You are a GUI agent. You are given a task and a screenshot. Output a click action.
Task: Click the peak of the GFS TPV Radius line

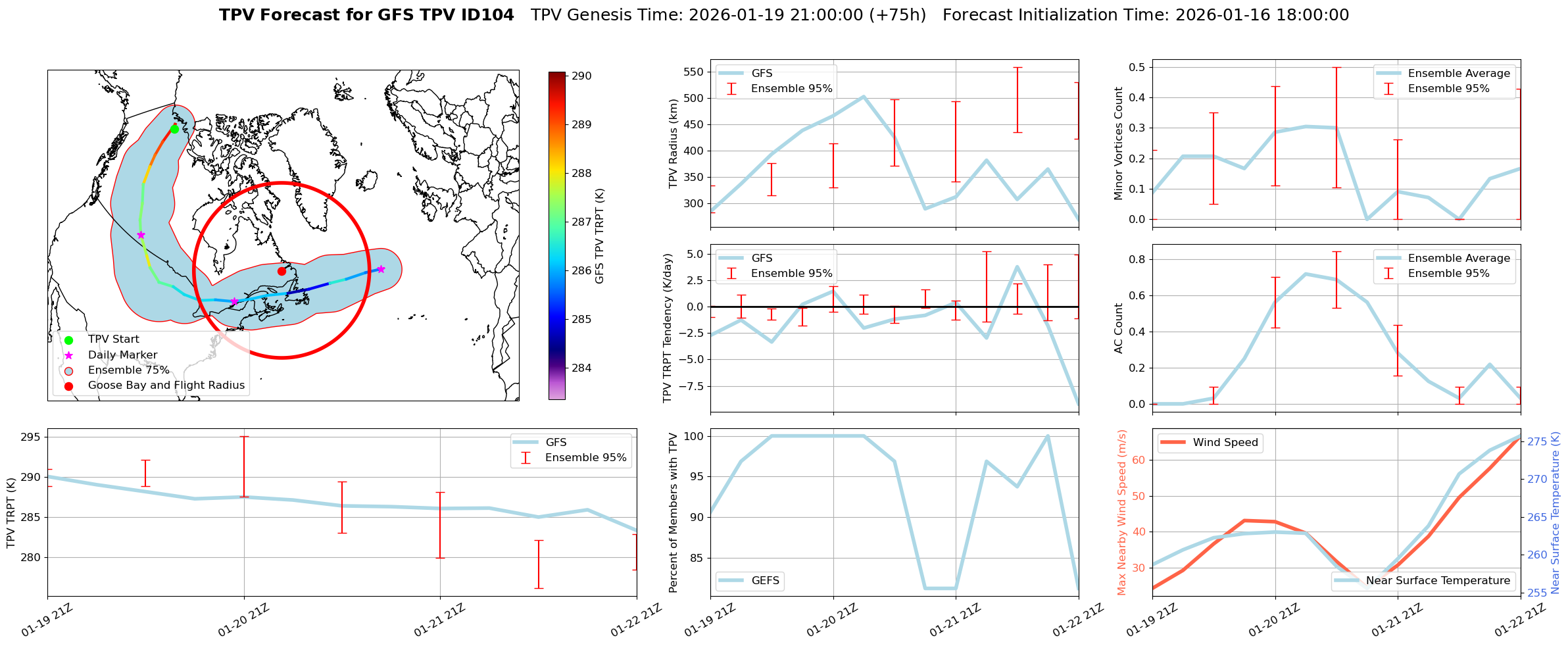864,97
